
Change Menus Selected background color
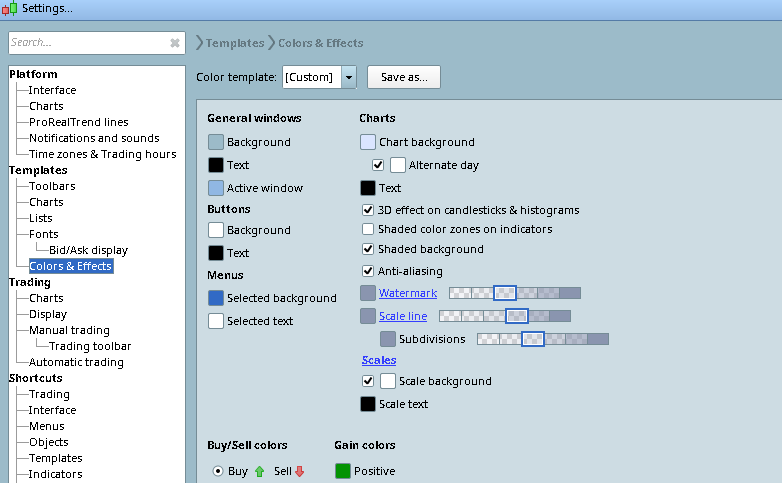point(216,298)
